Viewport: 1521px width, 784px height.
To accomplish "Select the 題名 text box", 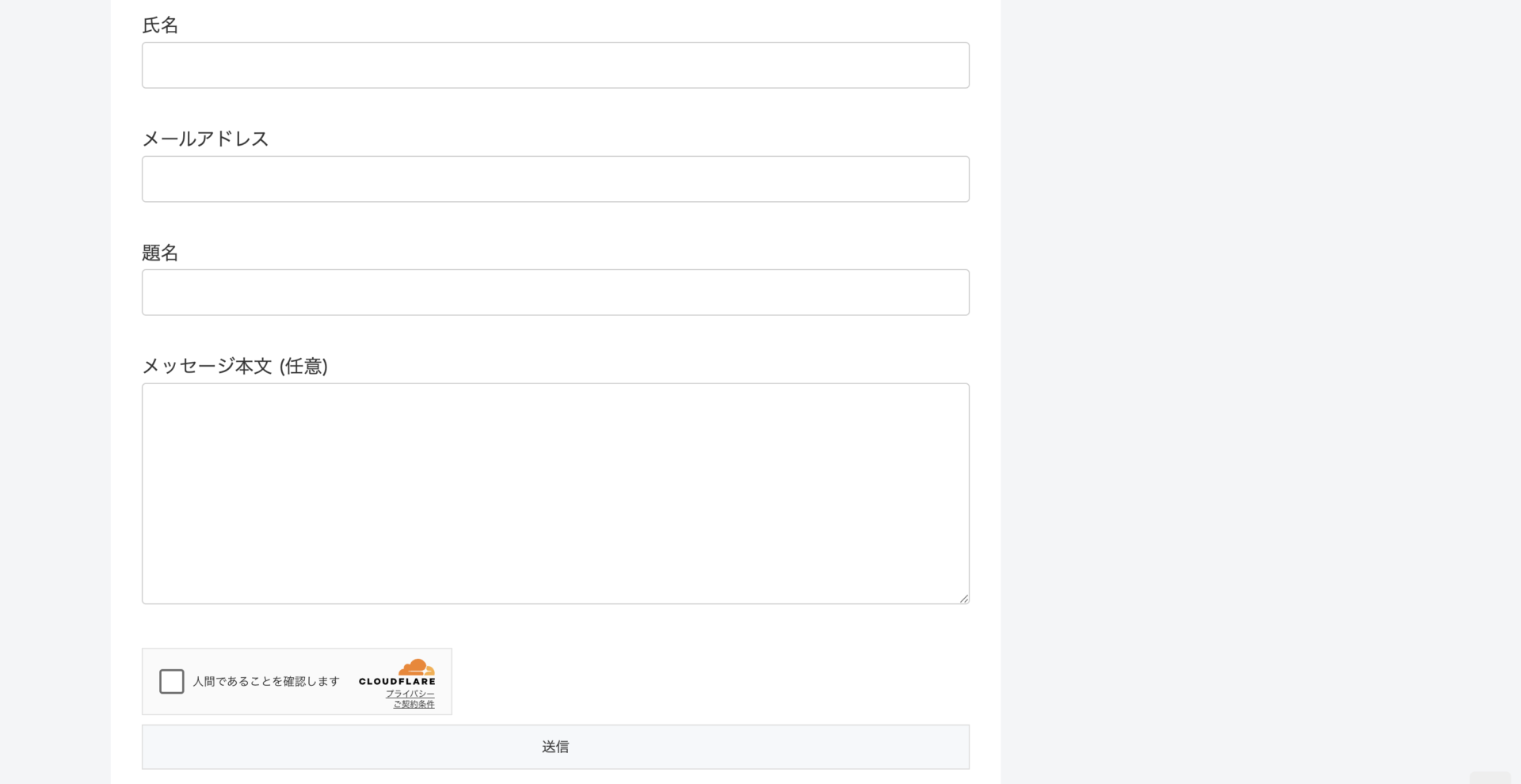I will pos(555,292).
